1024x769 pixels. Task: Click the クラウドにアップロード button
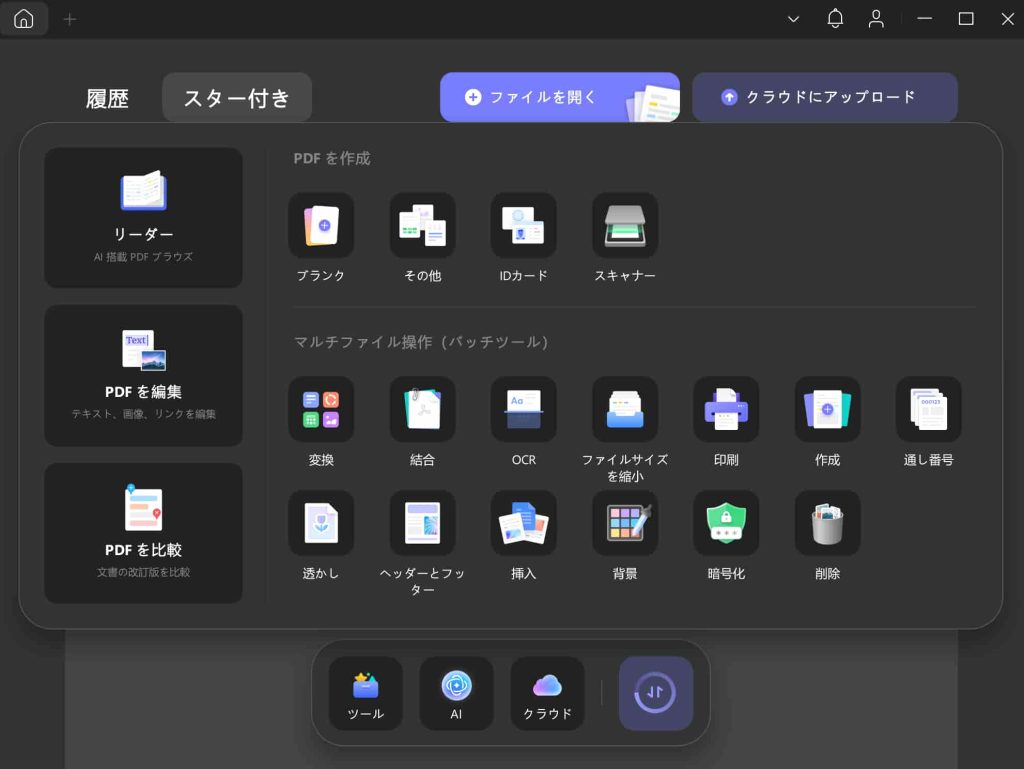coord(825,97)
